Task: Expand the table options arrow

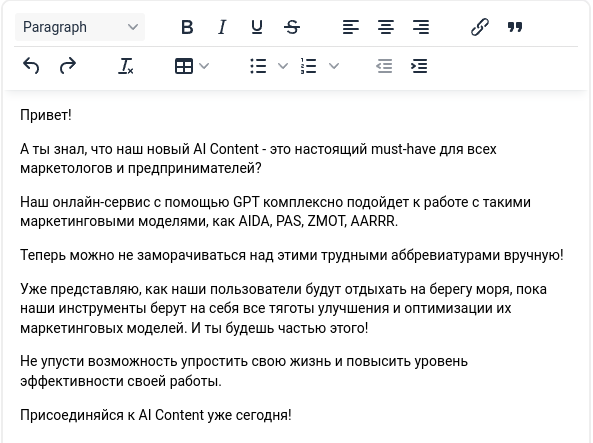Action: [x=204, y=66]
